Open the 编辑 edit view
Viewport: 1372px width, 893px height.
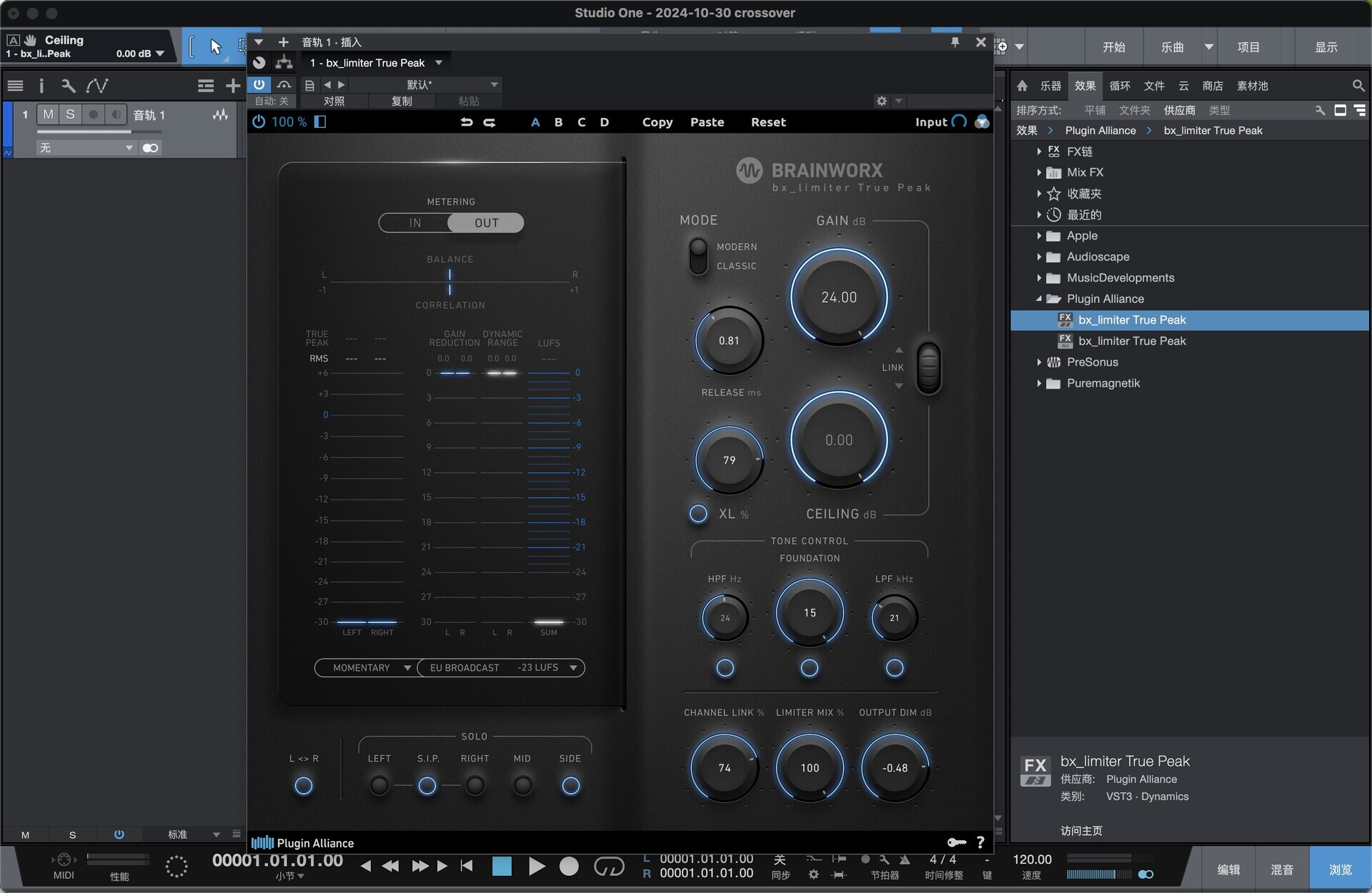point(1228,869)
